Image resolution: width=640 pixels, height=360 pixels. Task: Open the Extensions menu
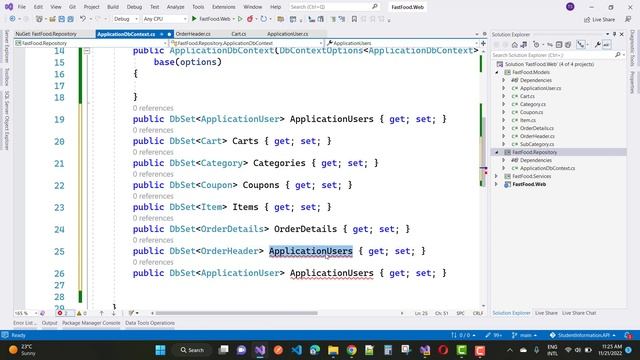[x=224, y=7]
